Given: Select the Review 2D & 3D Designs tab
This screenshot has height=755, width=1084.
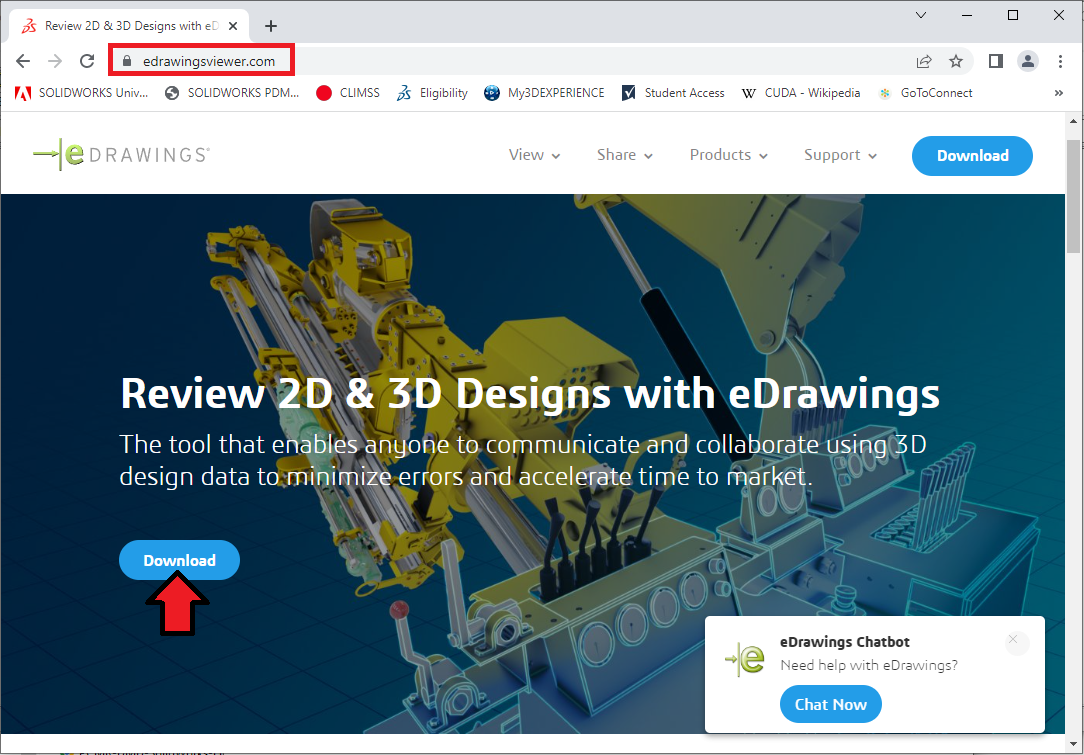Looking at the screenshot, I should 130,26.
